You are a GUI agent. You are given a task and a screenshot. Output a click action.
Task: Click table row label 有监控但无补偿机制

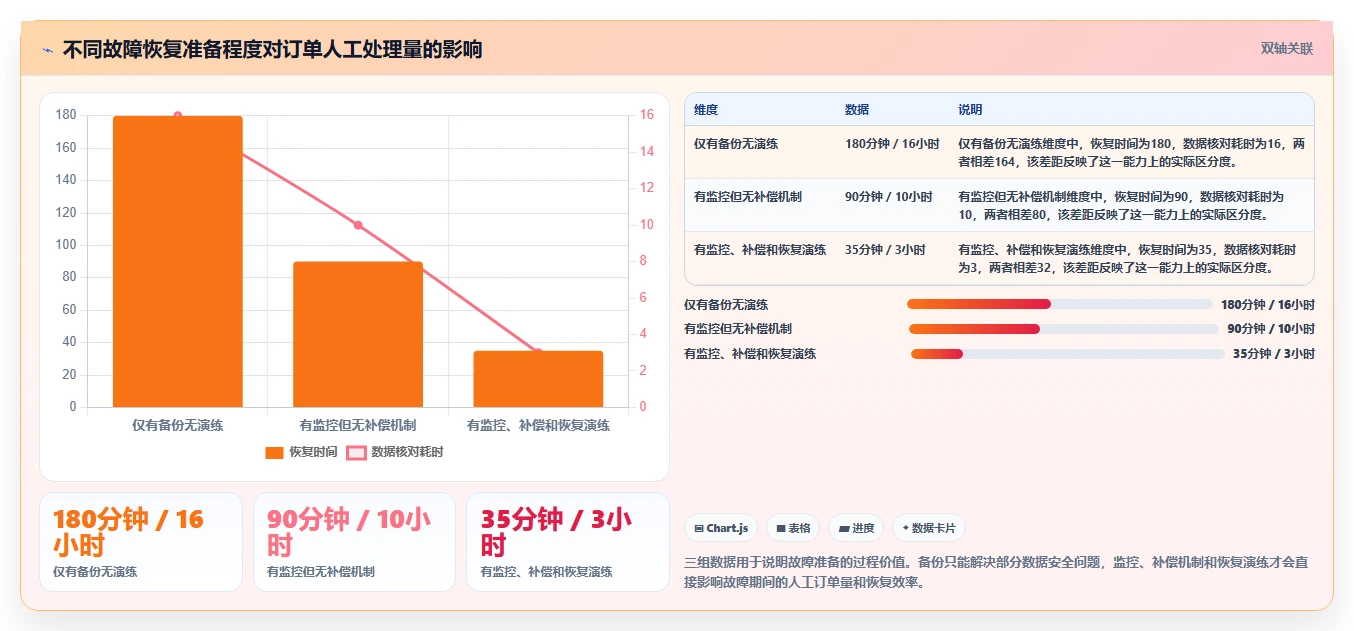click(x=748, y=197)
